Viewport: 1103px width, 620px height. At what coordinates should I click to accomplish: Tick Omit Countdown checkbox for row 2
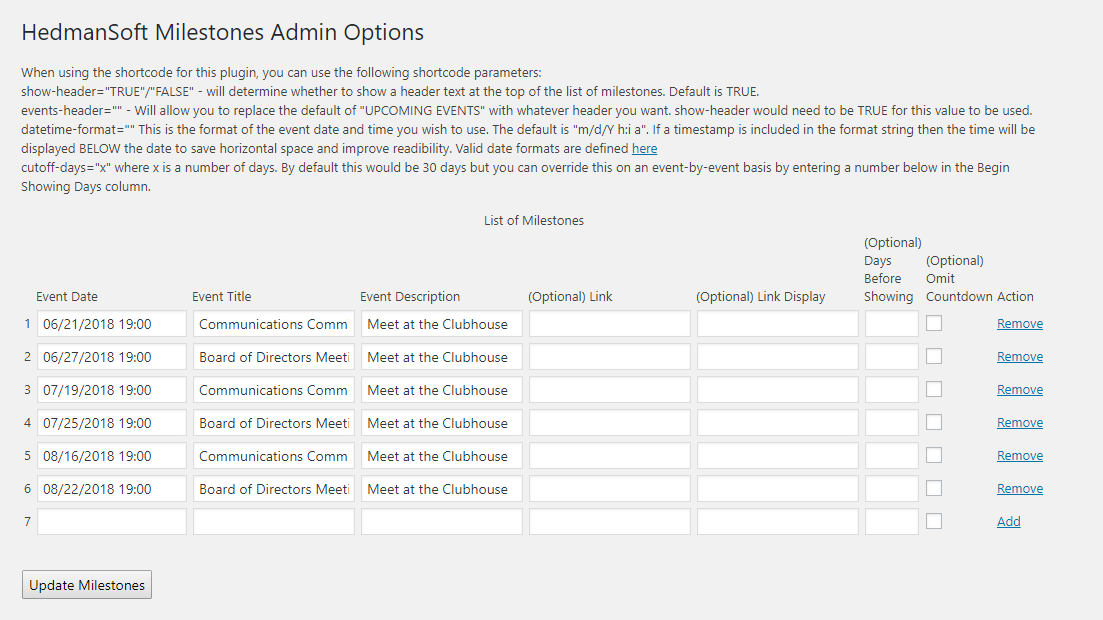[933, 356]
